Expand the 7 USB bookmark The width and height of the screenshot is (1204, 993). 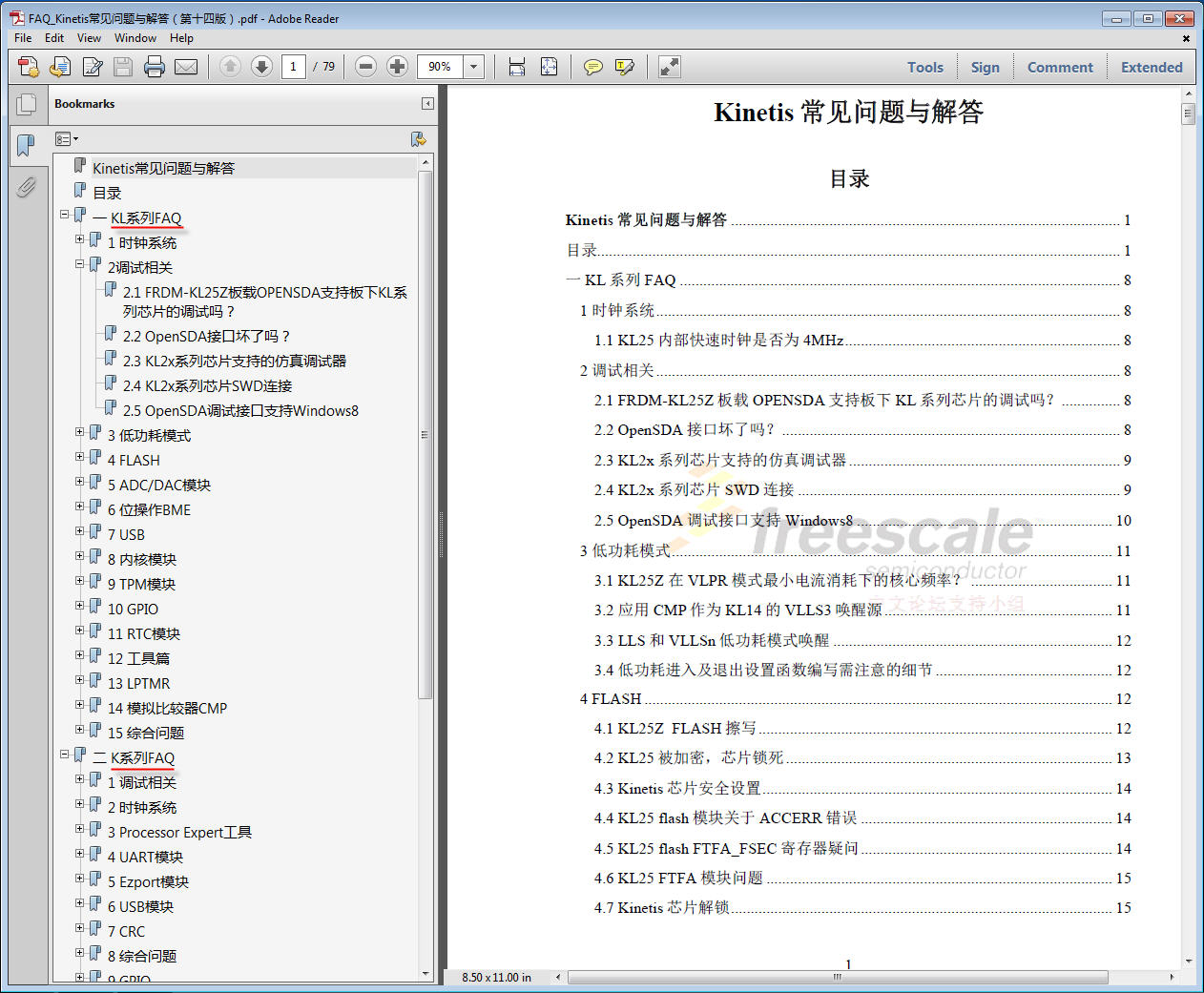click(80, 531)
